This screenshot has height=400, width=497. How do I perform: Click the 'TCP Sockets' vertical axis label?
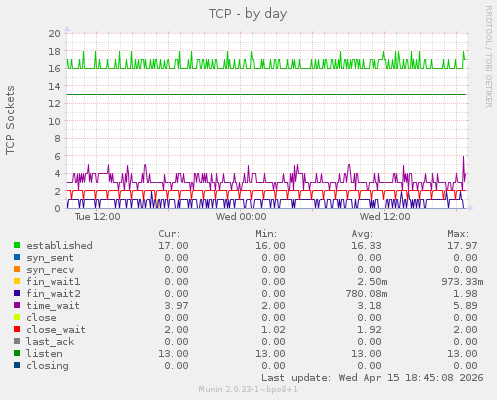10,120
